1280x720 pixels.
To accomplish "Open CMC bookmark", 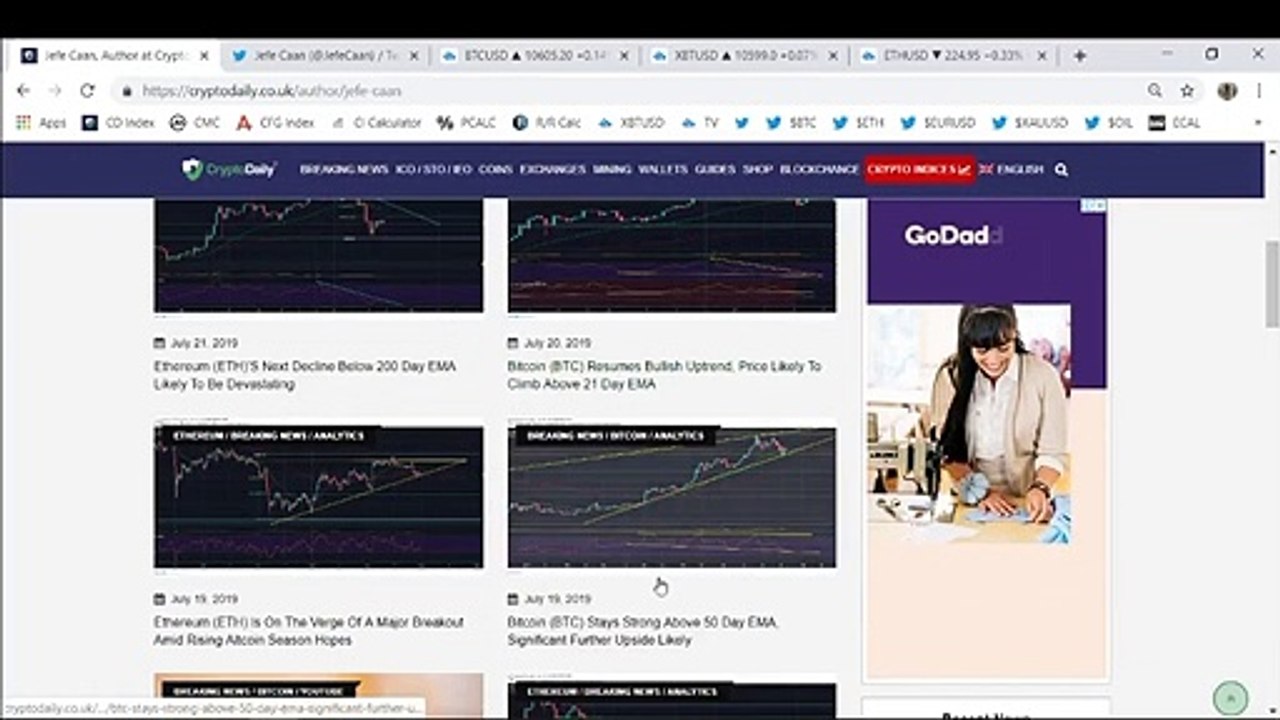I will [x=195, y=123].
